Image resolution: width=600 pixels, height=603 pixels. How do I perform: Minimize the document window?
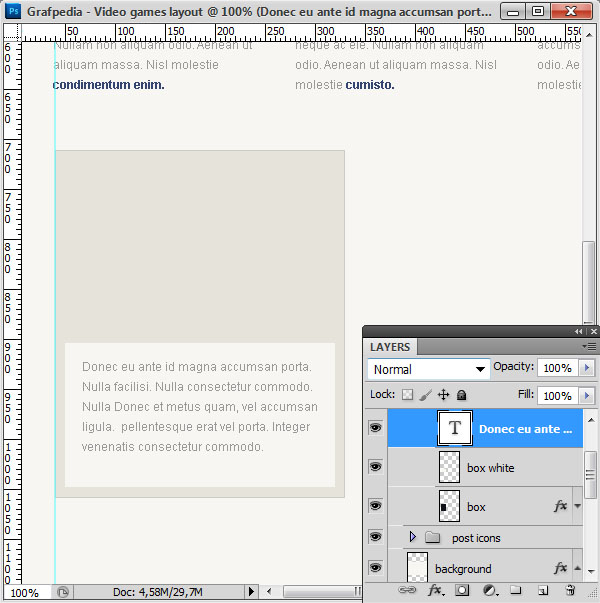(513, 11)
